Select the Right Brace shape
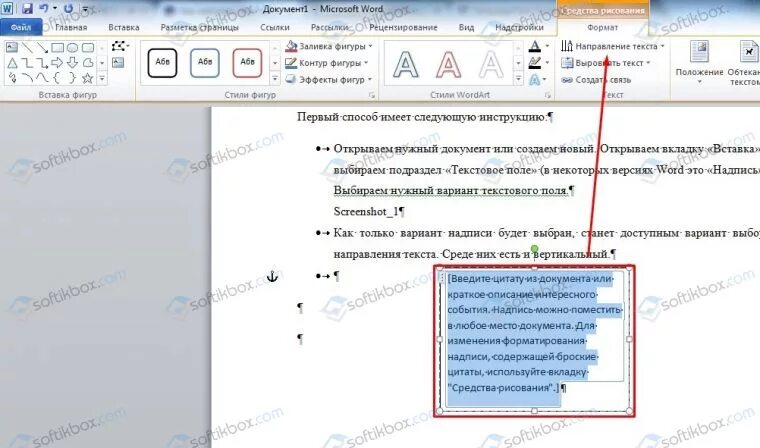This screenshot has height=448, width=760. click(73, 78)
